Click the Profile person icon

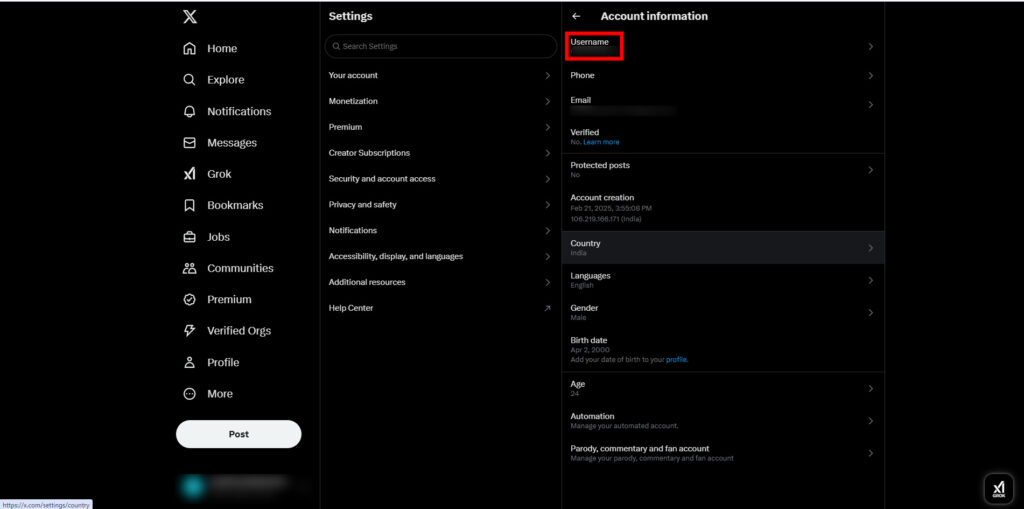pos(189,362)
